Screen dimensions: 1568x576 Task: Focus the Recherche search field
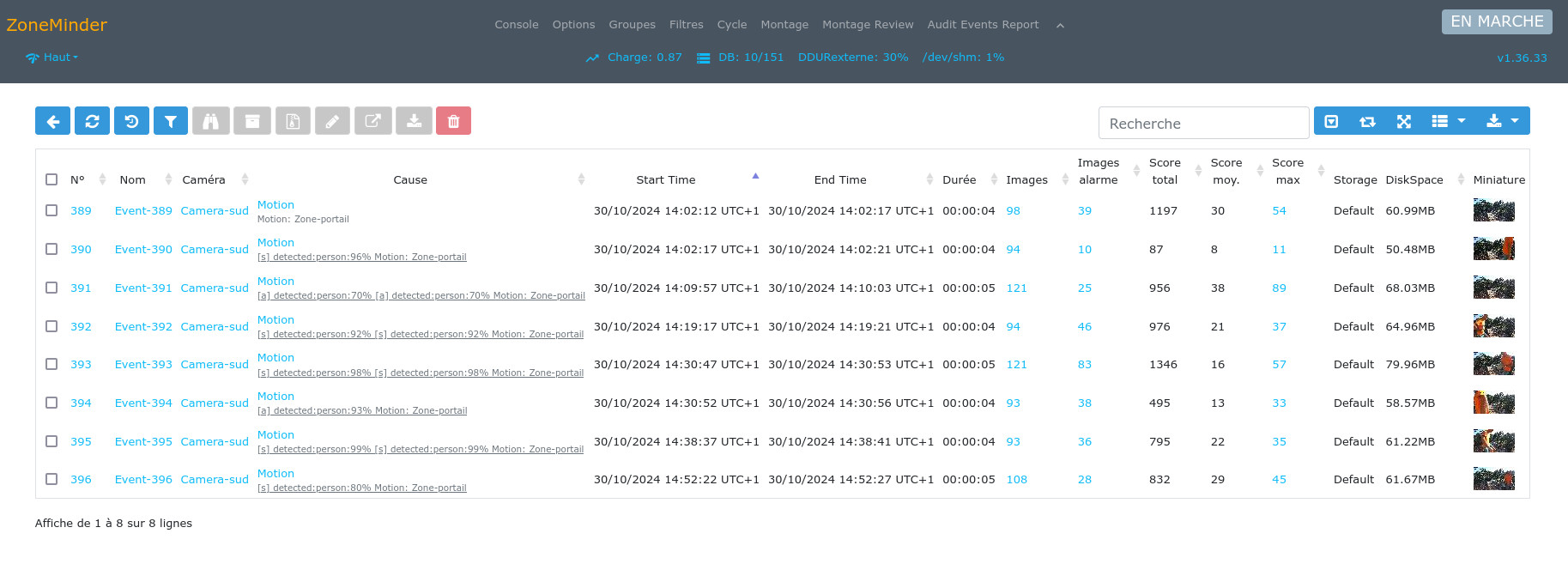click(1203, 123)
